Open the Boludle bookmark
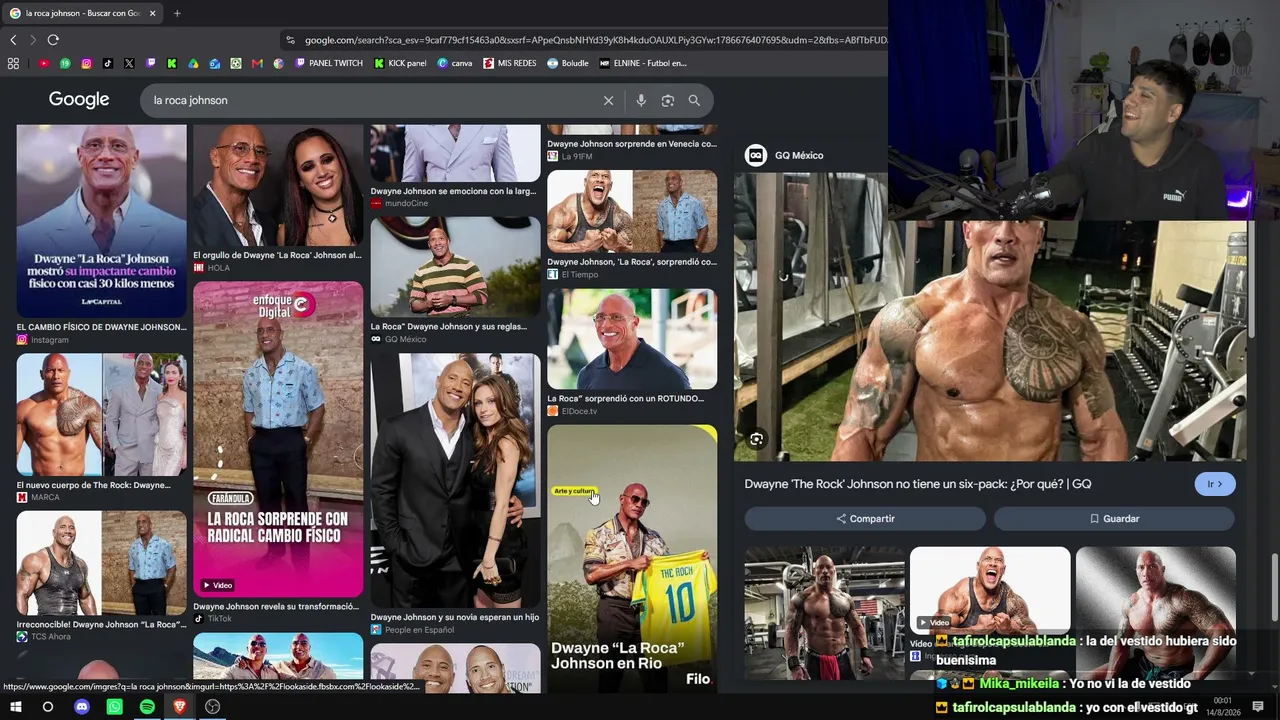Image resolution: width=1280 pixels, height=720 pixels. click(x=568, y=63)
